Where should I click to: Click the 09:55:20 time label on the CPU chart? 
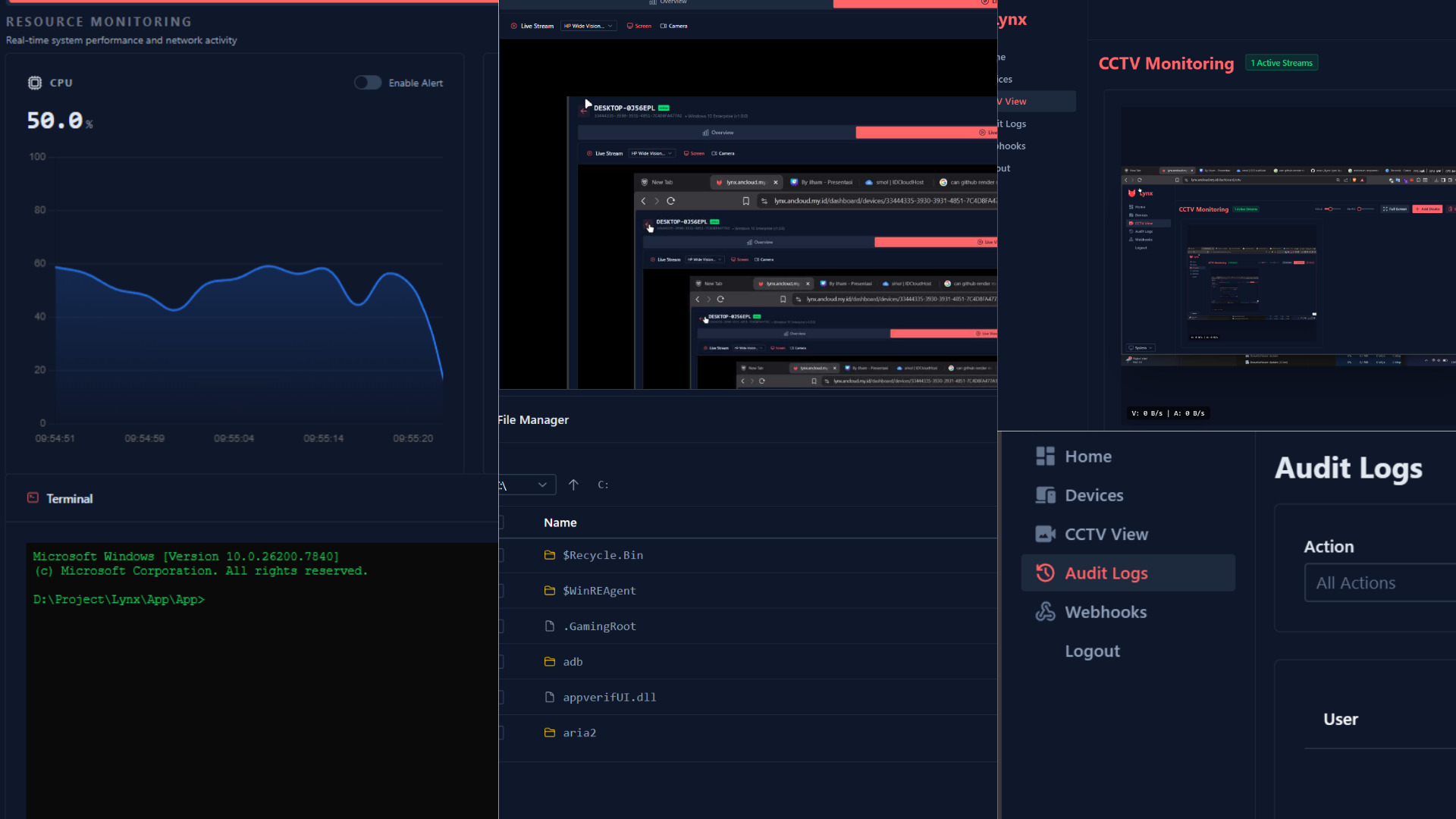(413, 438)
